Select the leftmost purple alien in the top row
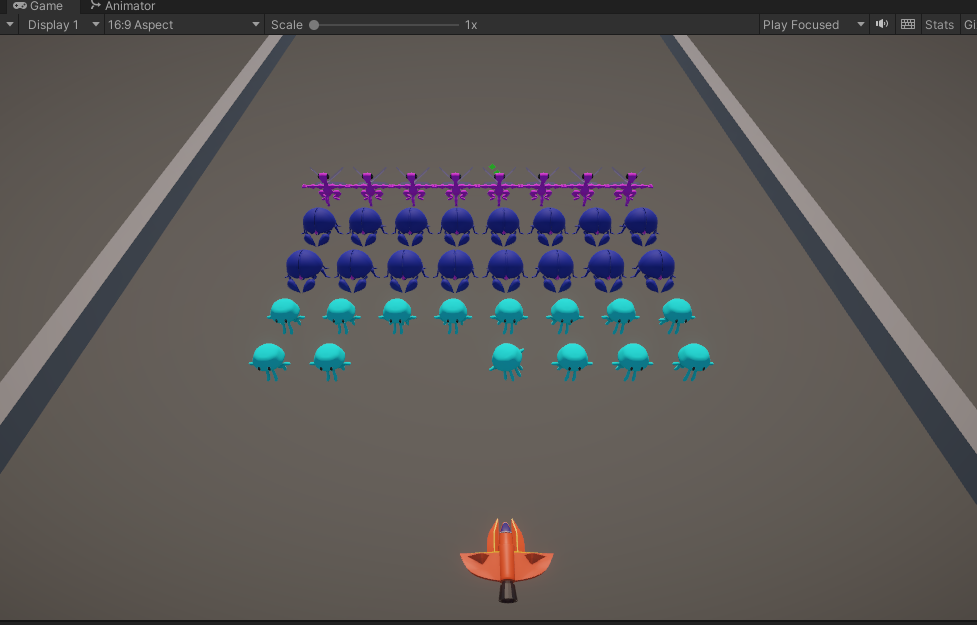The width and height of the screenshot is (977, 625). 328,187
